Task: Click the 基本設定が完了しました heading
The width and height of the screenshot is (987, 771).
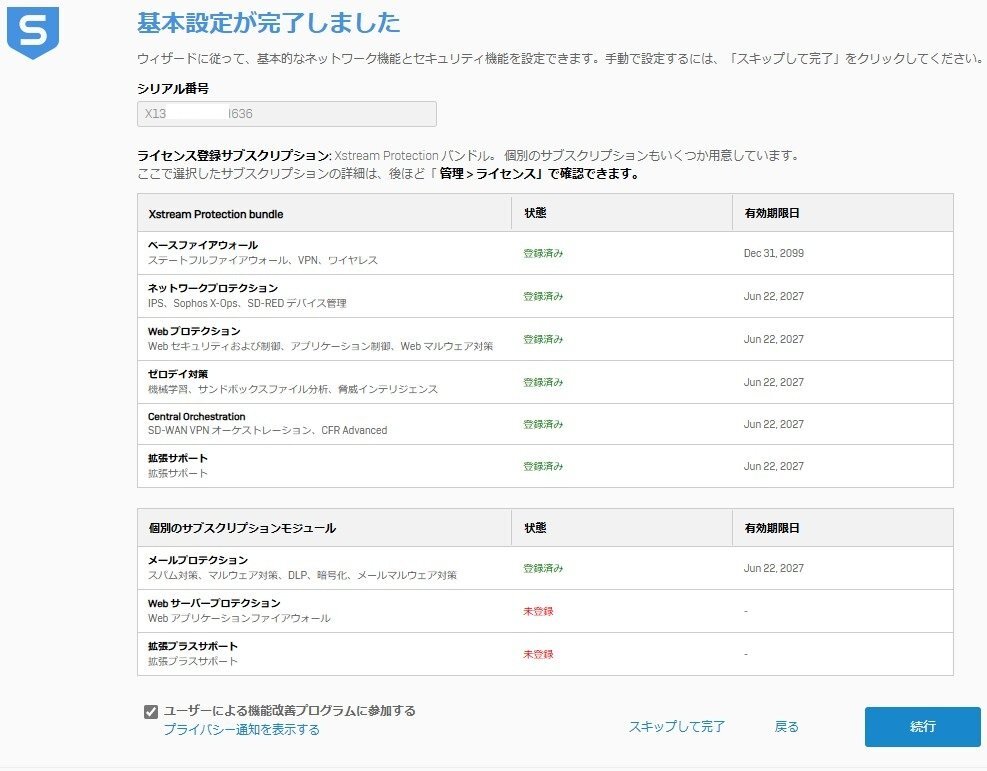Action: point(269,23)
